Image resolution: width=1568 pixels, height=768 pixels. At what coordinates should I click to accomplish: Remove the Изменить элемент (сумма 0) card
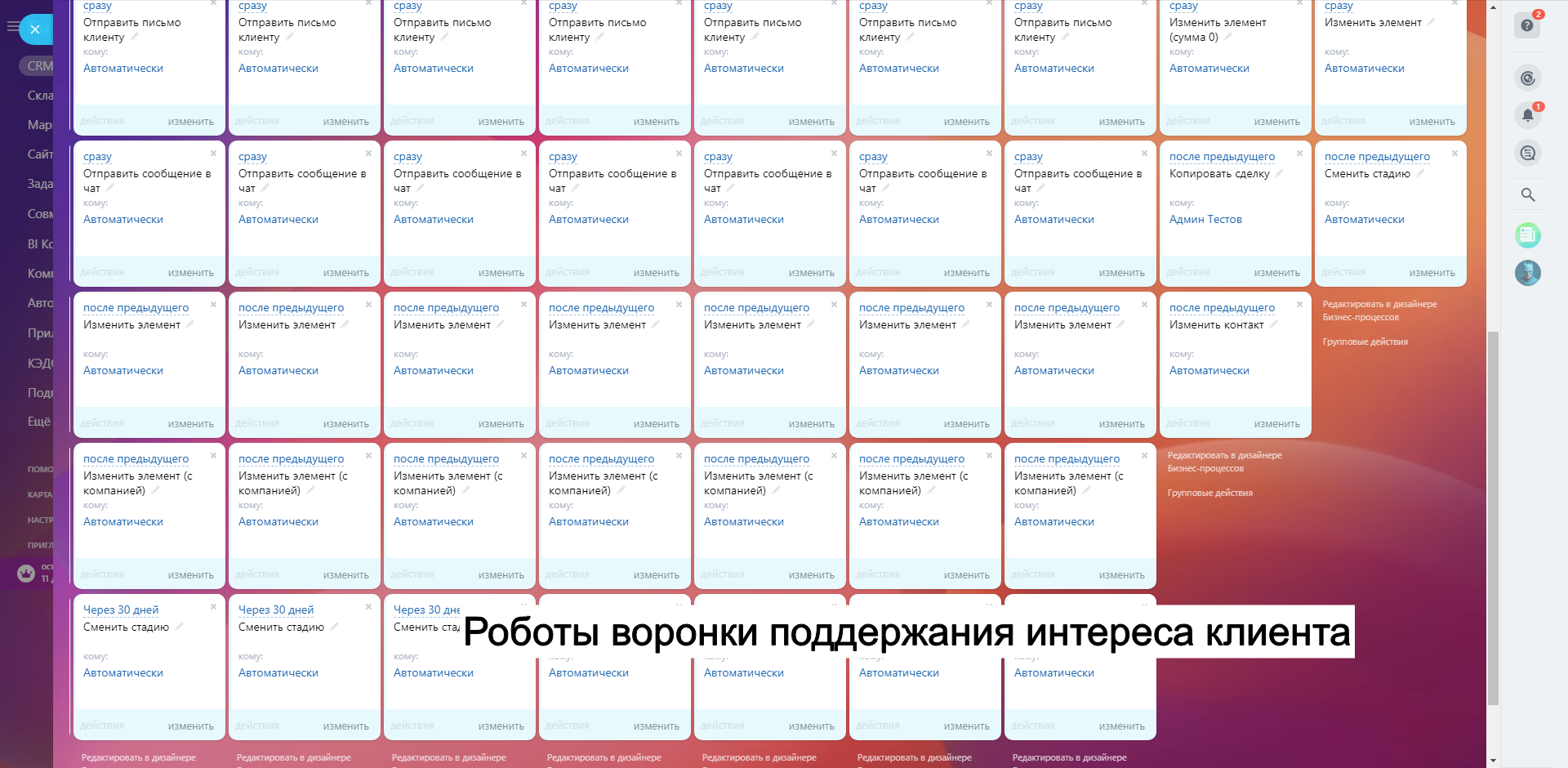point(1299,3)
